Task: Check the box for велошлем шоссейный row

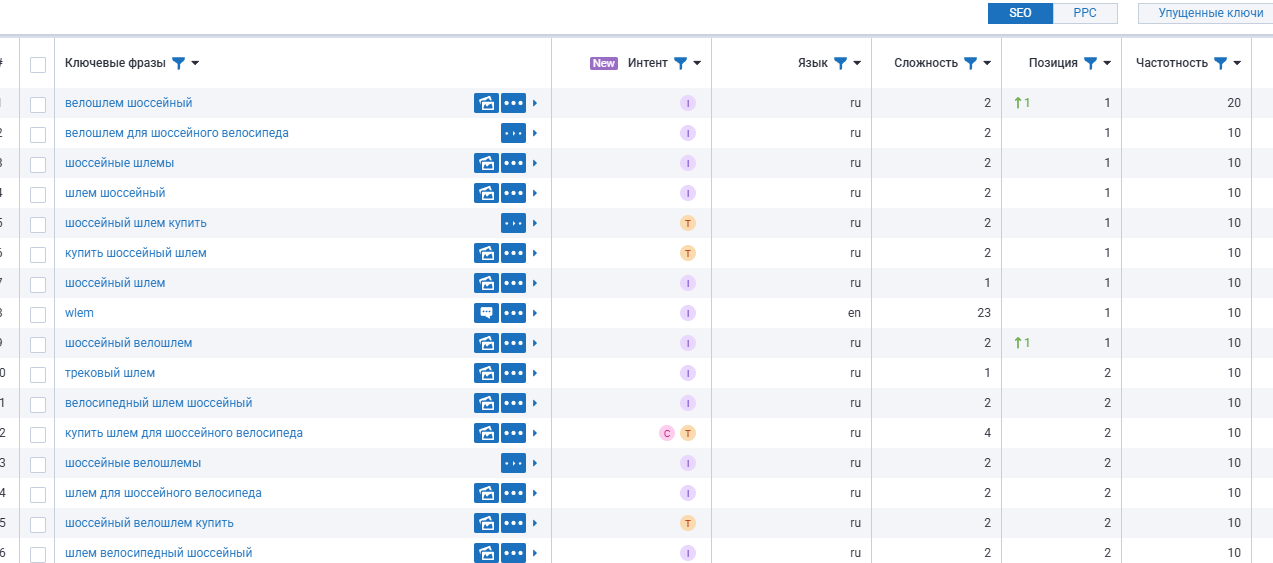Action: pyautogui.click(x=38, y=104)
